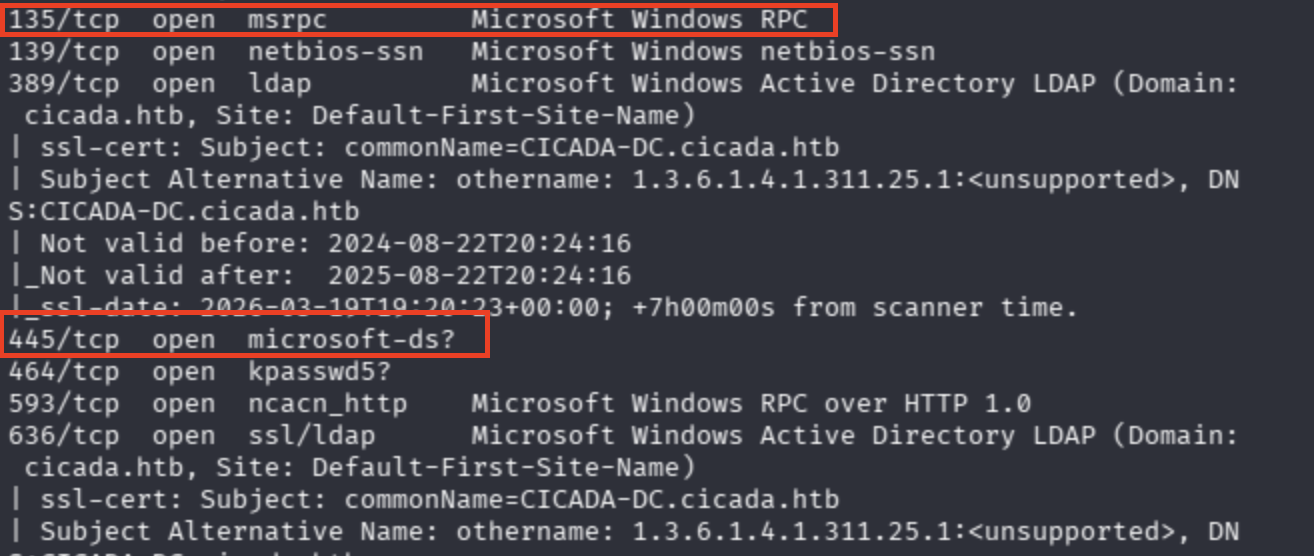Click the 139/tcp port number
Screen dimensions: 1314x556
pos(64,51)
